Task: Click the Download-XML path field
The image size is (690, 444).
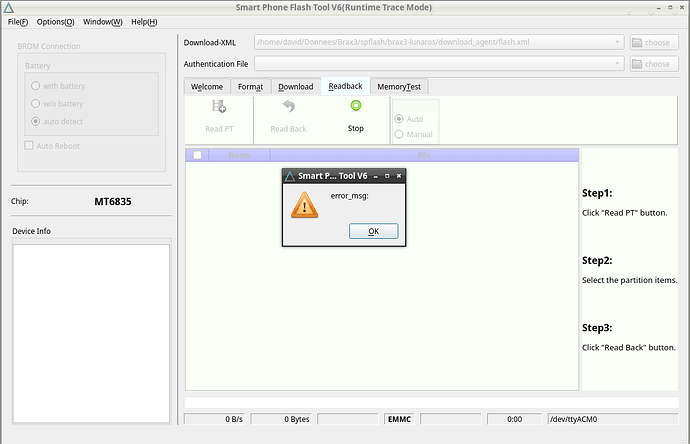Action: click(439, 42)
